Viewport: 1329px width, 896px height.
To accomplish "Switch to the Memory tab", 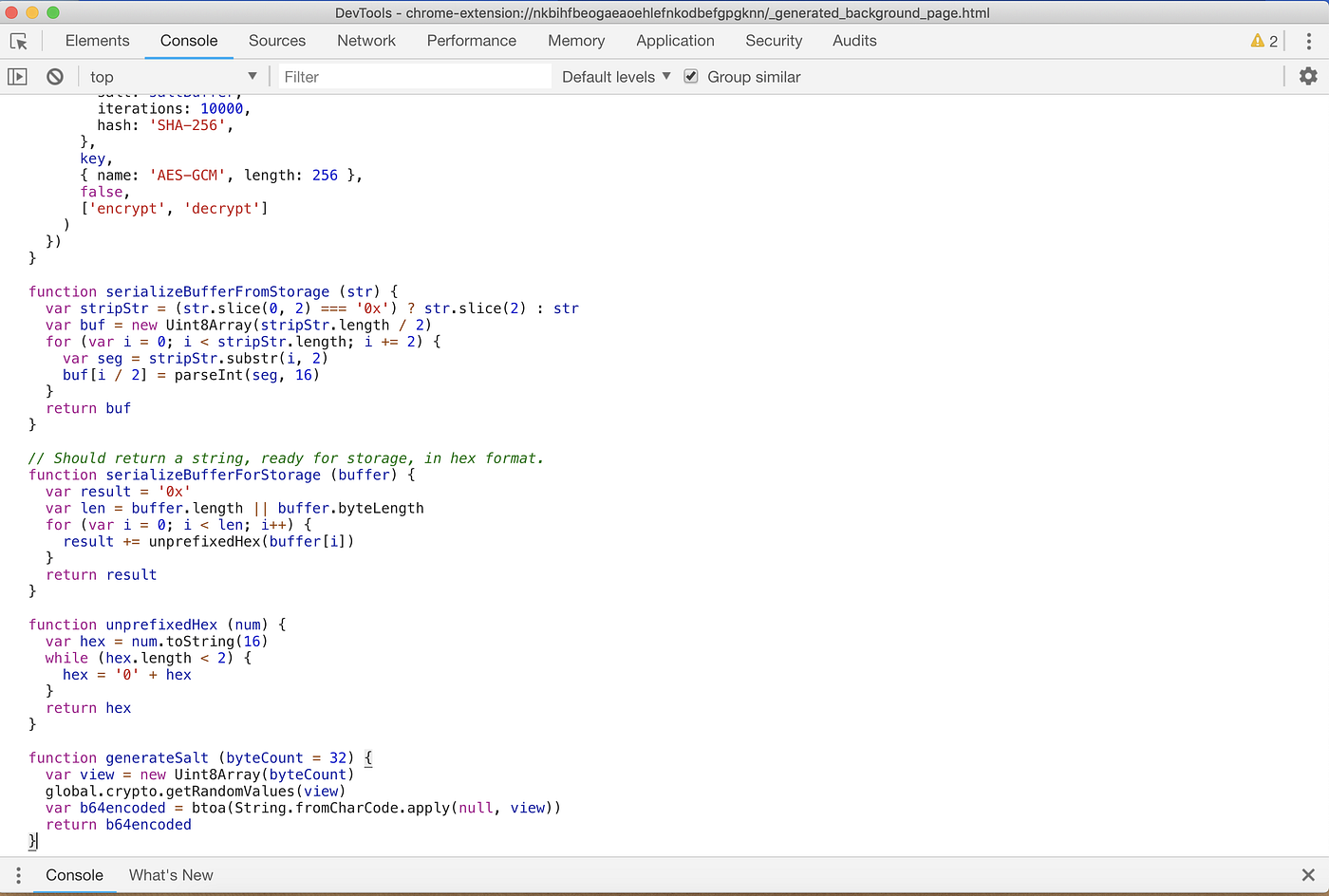I will coord(576,41).
